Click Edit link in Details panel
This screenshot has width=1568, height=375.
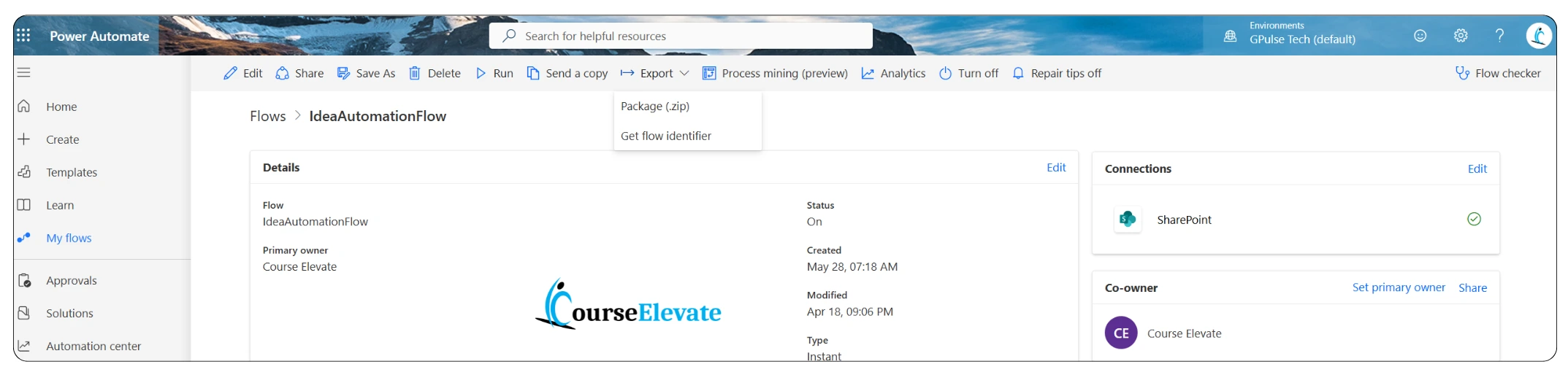[1056, 167]
